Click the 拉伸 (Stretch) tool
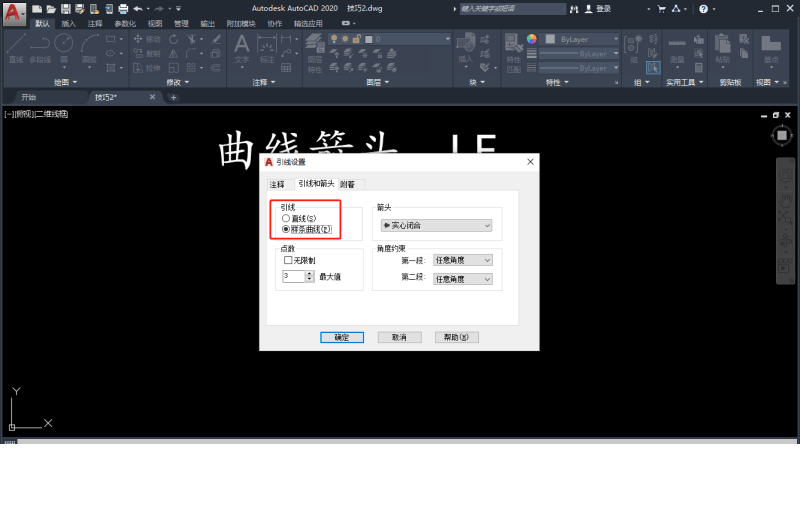800x509 pixels. 147,67
